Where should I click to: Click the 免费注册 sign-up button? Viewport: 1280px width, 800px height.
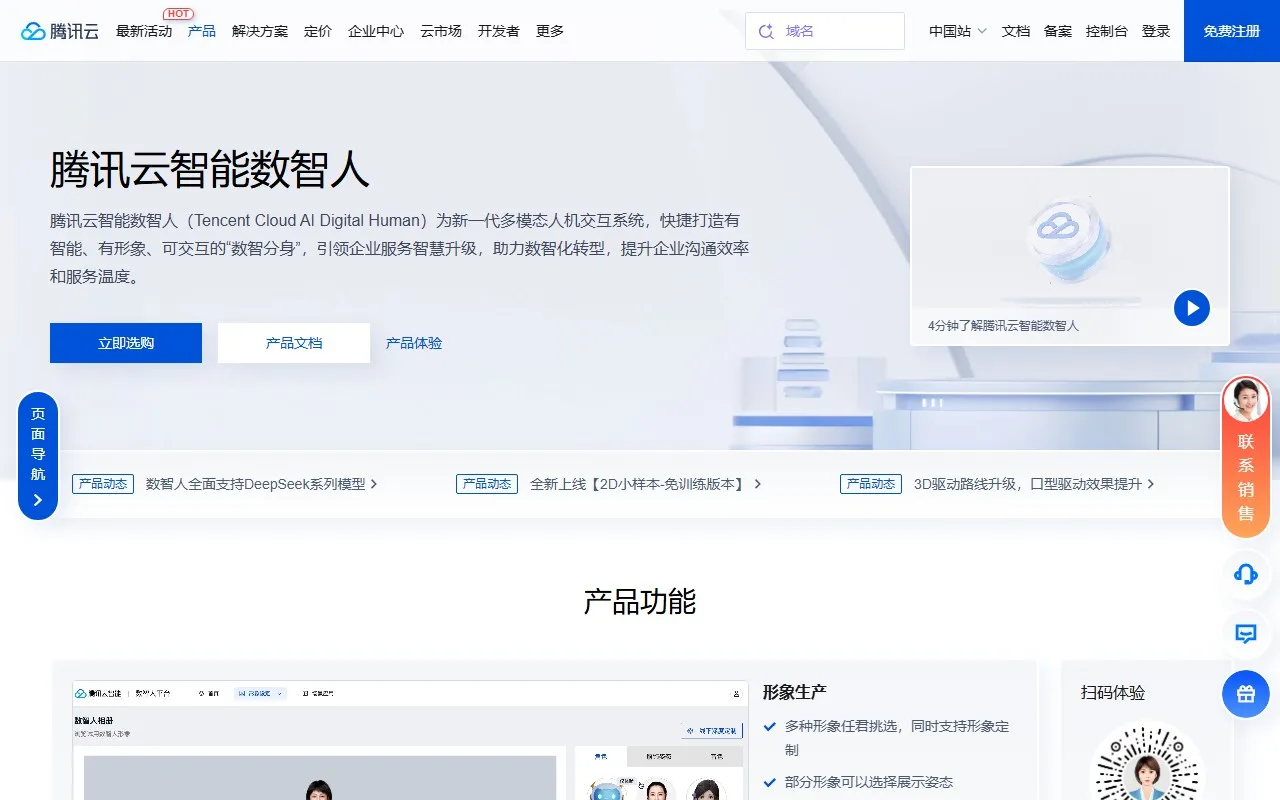tap(1230, 31)
